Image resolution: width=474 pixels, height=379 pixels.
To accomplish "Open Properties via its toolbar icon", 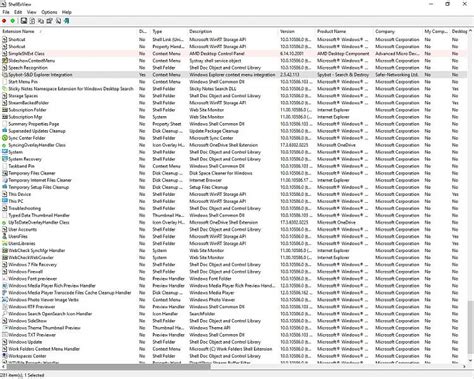I will pos(49,21).
